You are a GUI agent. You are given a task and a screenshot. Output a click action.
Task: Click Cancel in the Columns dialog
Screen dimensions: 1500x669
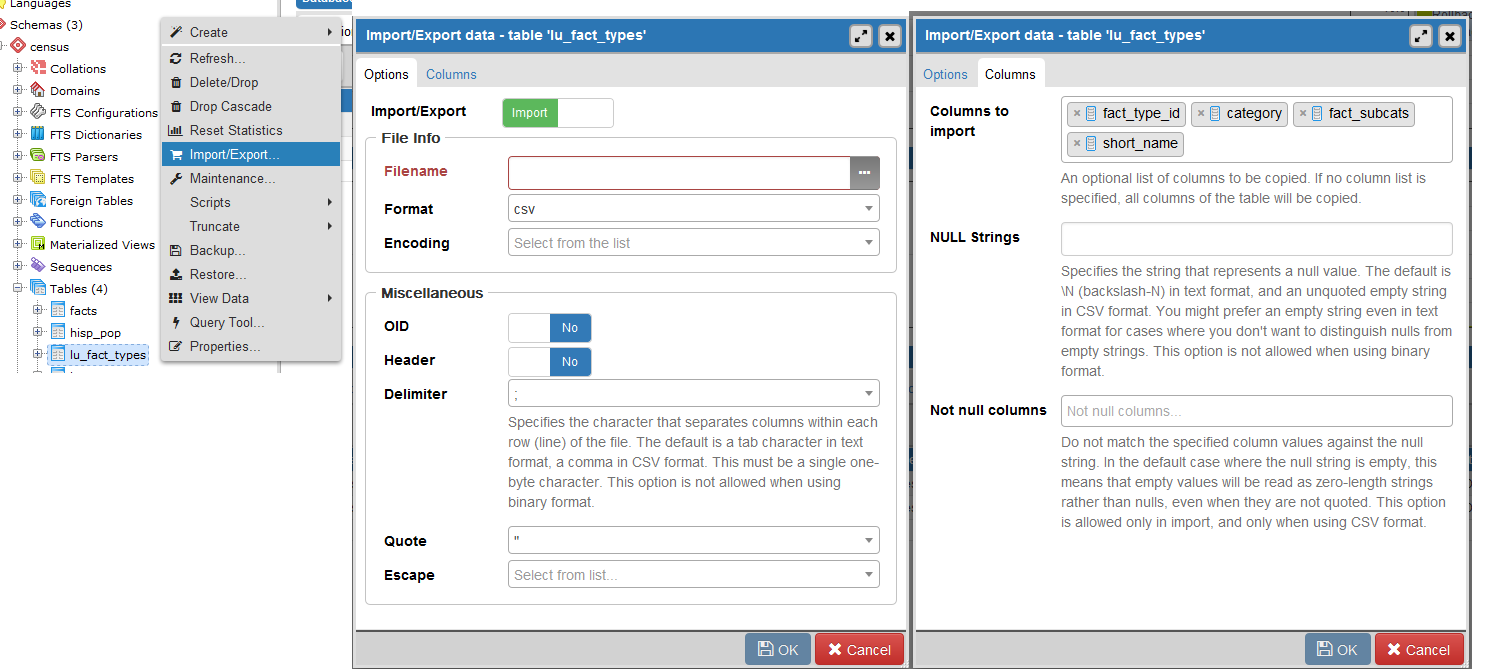[x=1419, y=650]
